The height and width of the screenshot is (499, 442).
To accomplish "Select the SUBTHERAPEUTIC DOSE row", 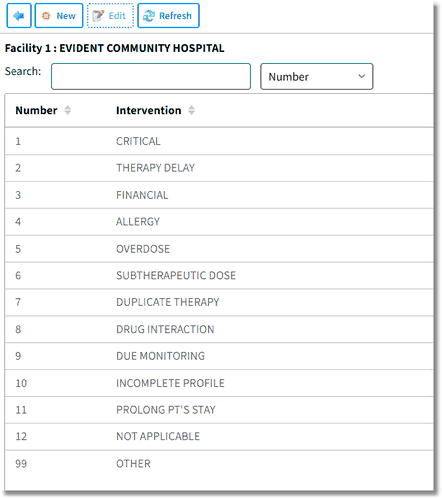I will tap(219, 275).
